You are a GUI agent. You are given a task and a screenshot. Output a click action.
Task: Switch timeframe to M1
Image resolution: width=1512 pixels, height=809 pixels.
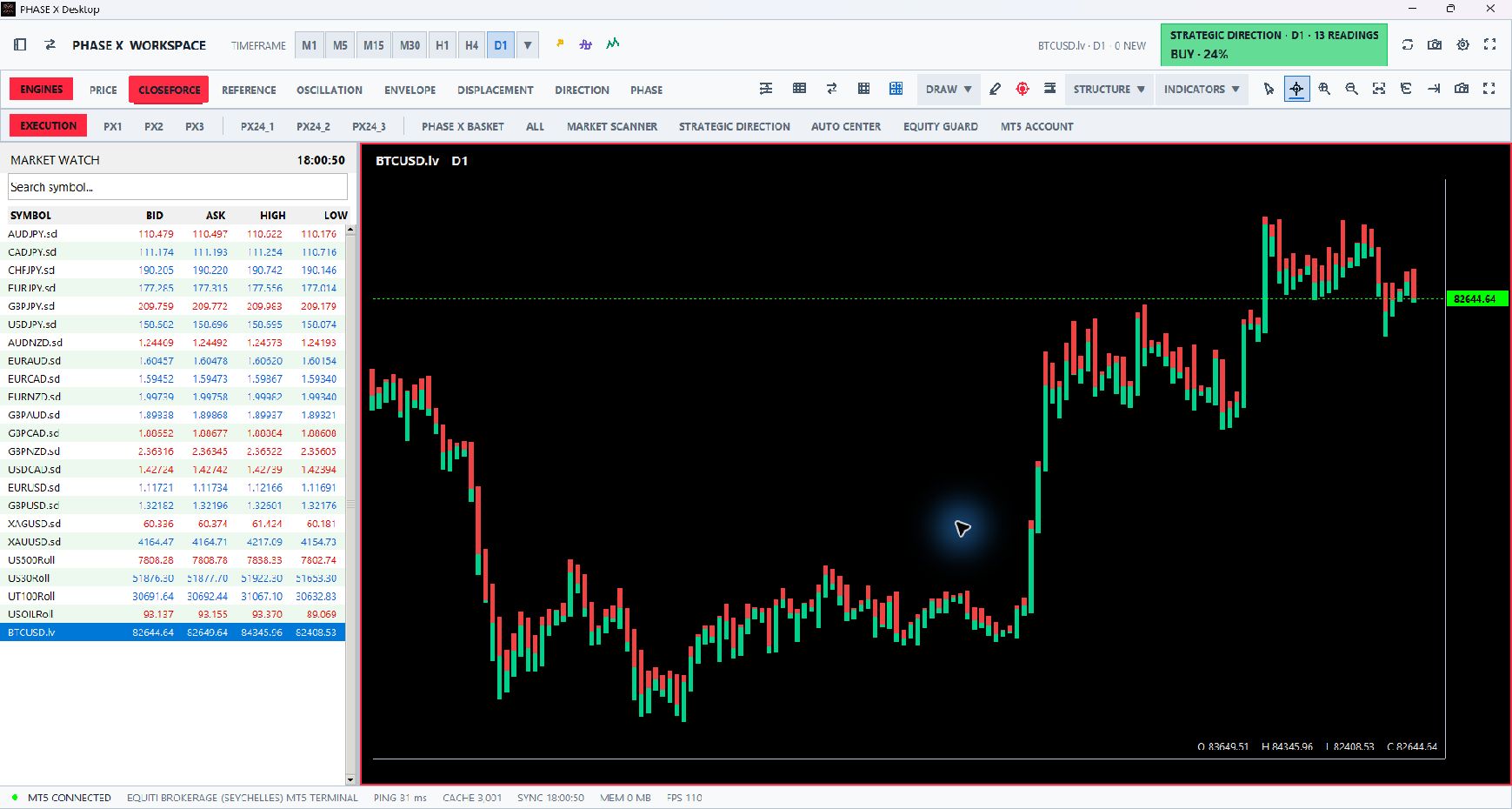click(310, 45)
